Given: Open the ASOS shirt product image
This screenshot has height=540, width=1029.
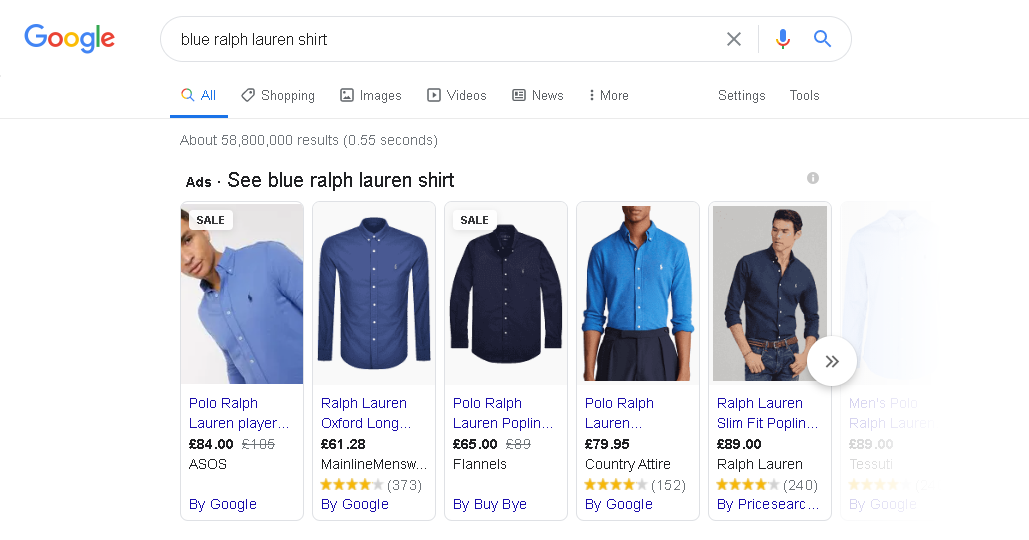Looking at the screenshot, I should pyautogui.click(x=242, y=294).
